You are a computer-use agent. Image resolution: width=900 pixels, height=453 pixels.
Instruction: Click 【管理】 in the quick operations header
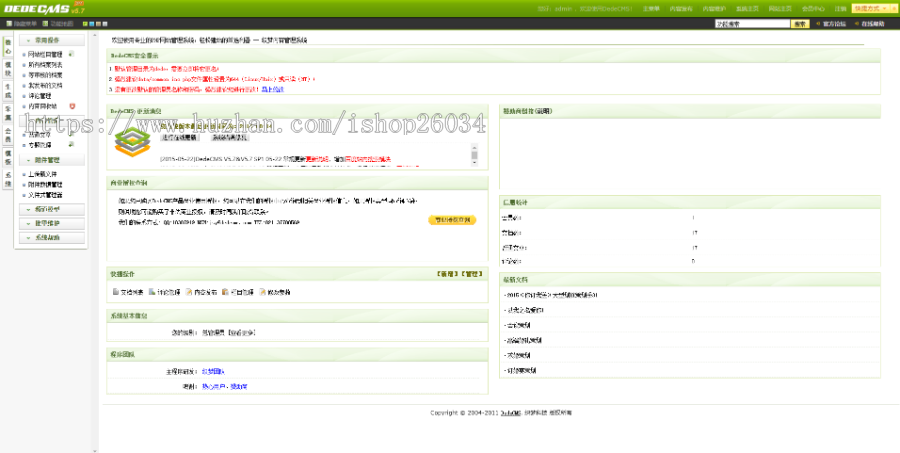click(471, 274)
